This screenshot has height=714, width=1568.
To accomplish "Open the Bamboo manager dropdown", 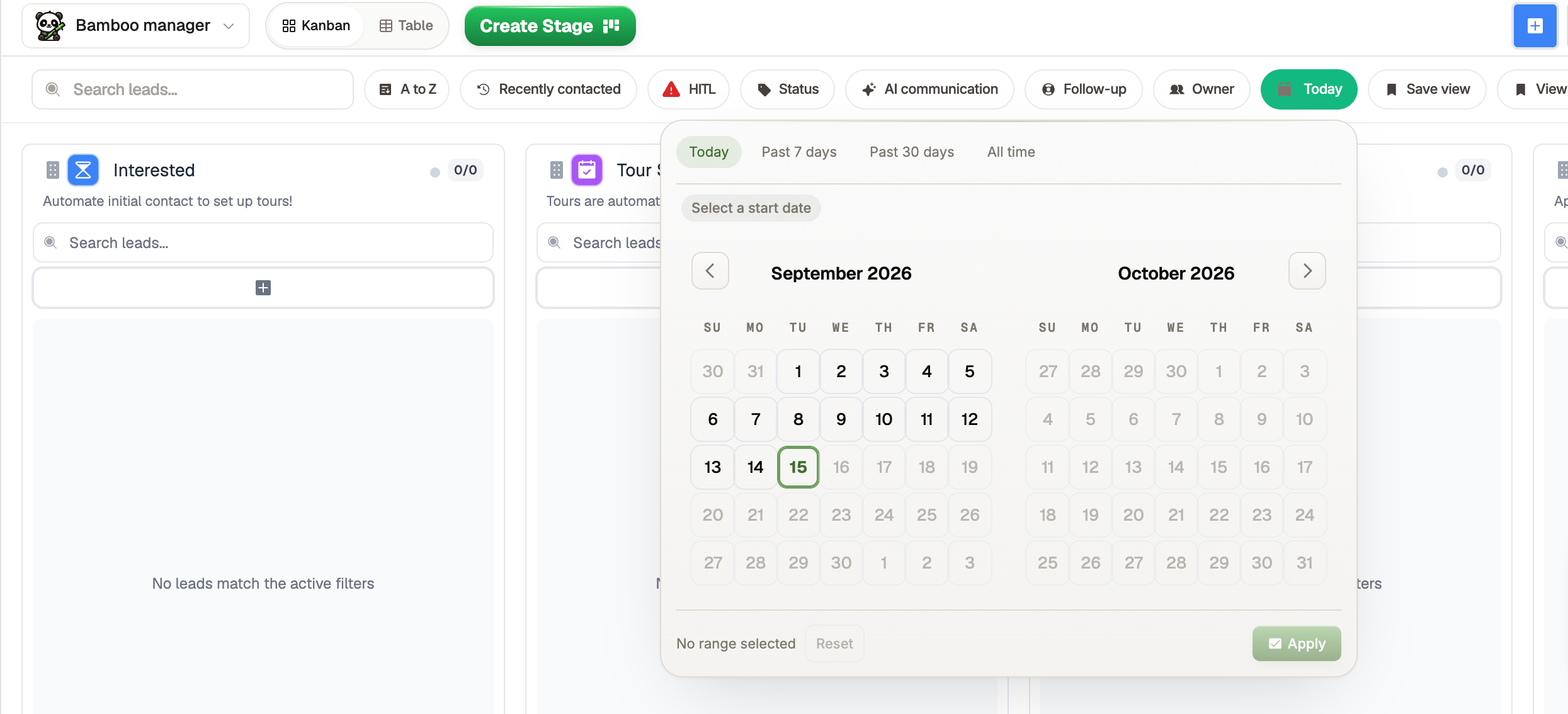I will [x=136, y=26].
